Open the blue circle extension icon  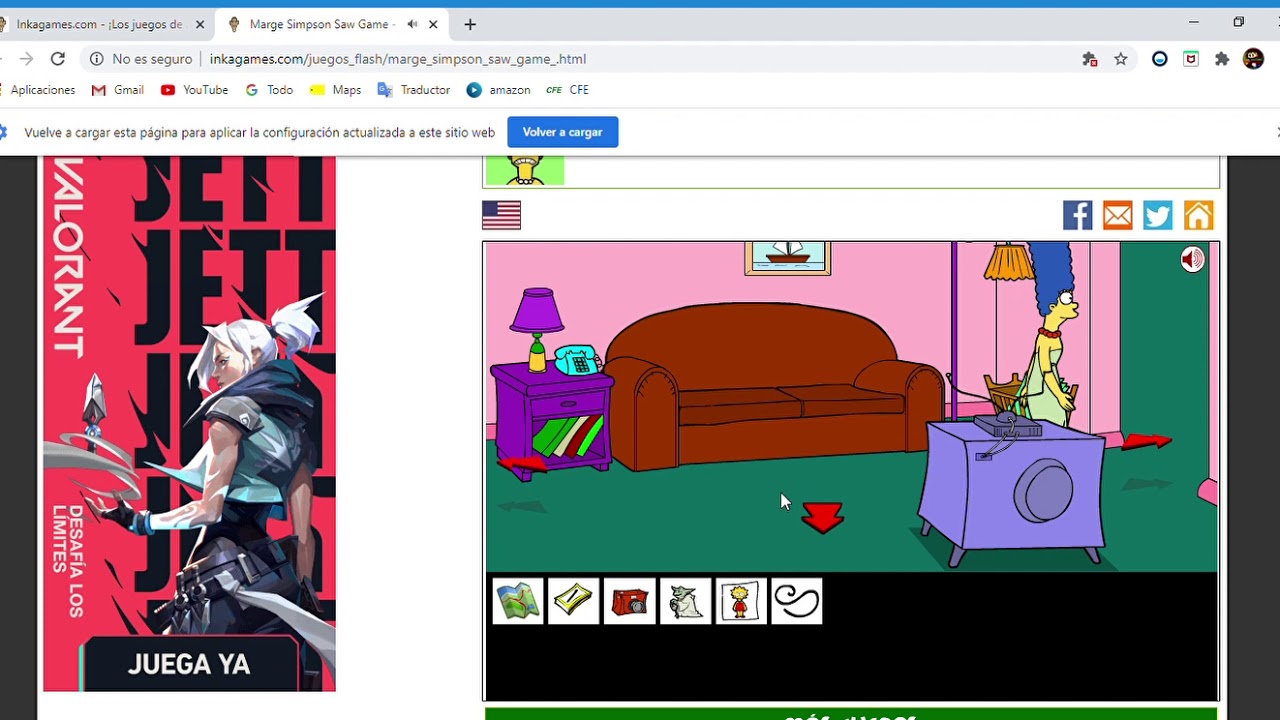click(x=1160, y=59)
